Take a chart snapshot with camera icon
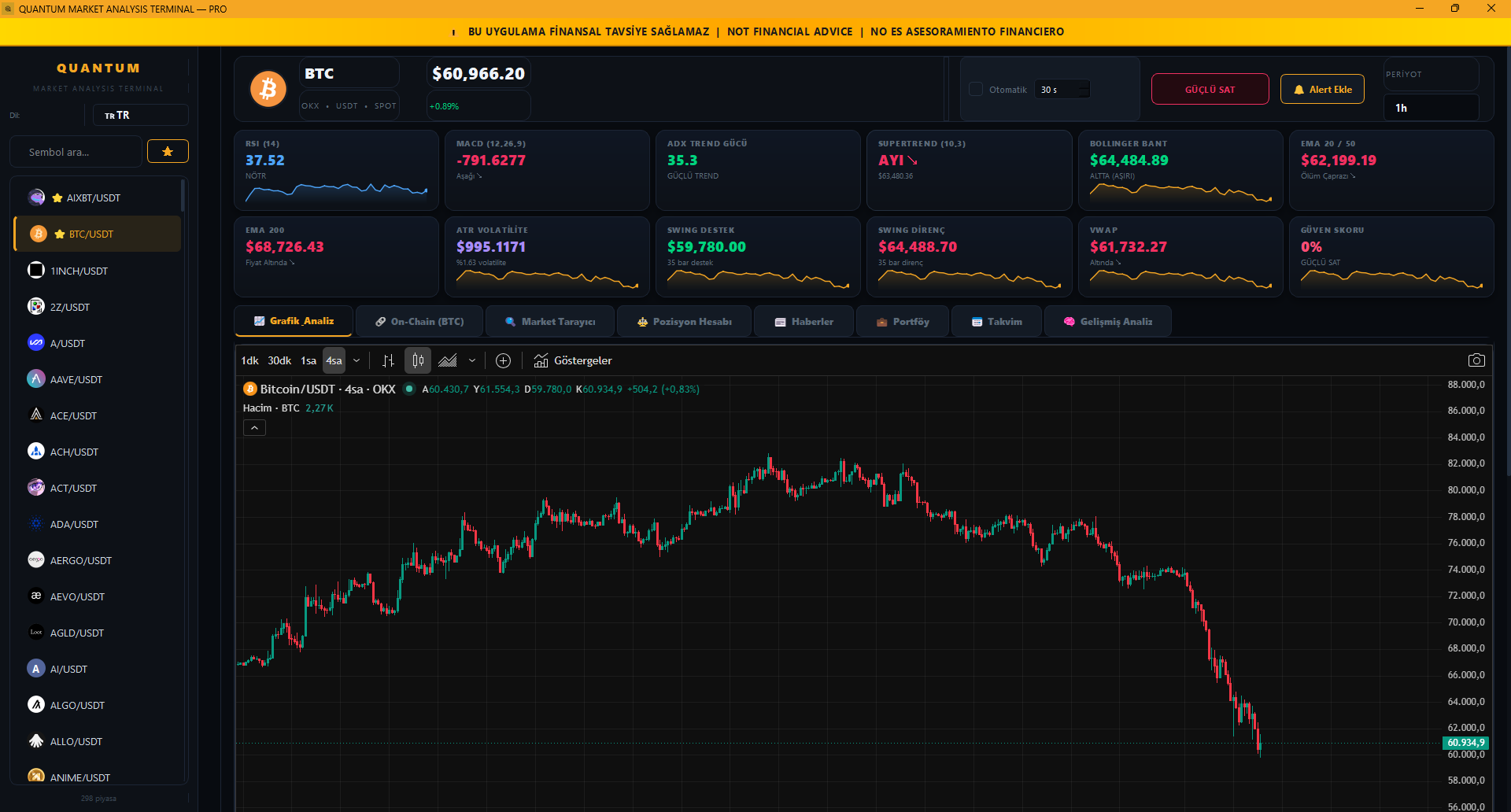1511x812 pixels. (1476, 360)
